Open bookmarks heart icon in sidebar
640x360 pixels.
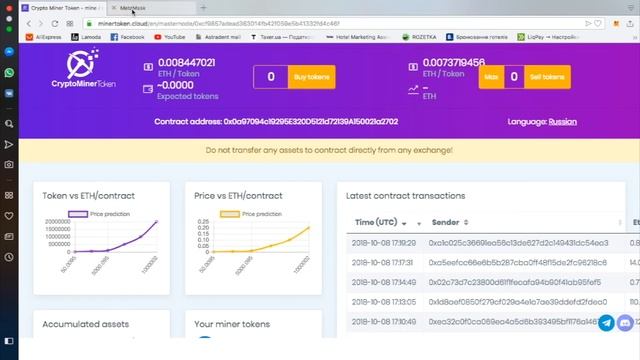tap(9, 216)
